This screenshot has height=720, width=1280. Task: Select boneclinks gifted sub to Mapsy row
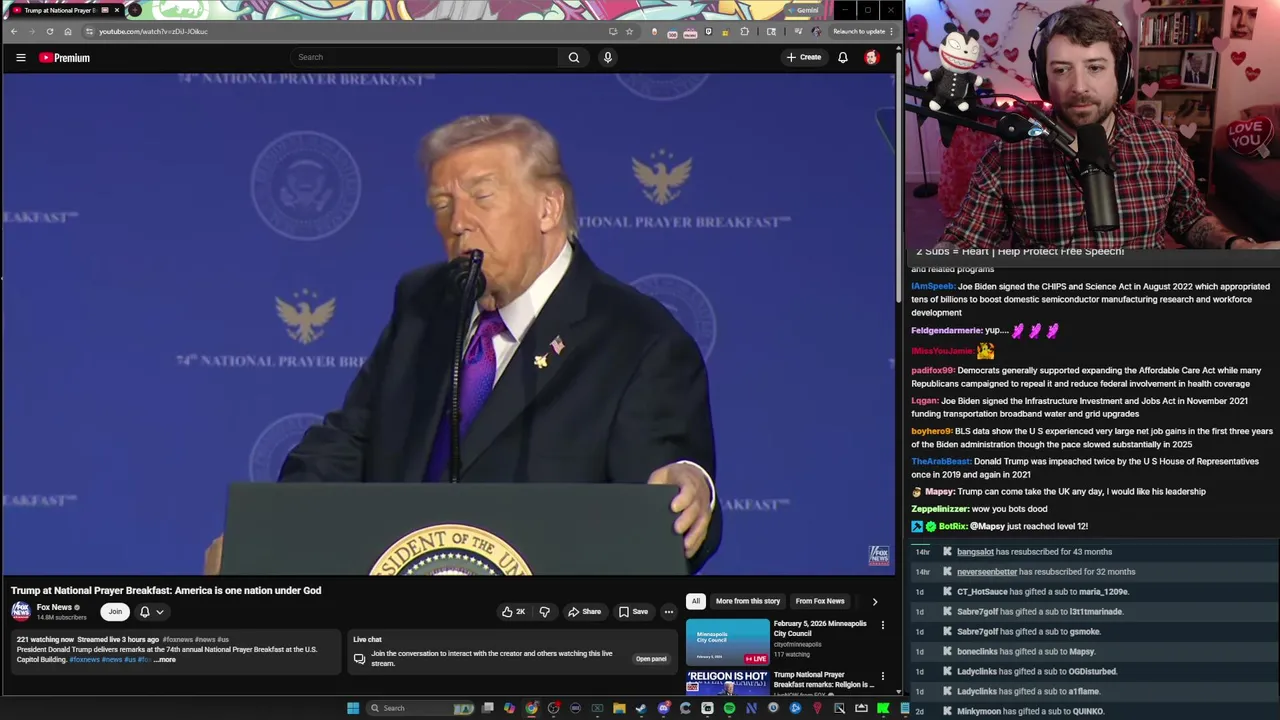coord(1095,652)
